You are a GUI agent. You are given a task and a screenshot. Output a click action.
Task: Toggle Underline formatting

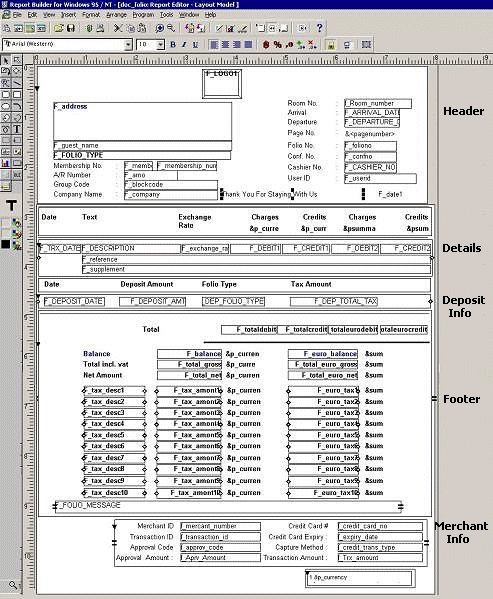click(x=196, y=45)
